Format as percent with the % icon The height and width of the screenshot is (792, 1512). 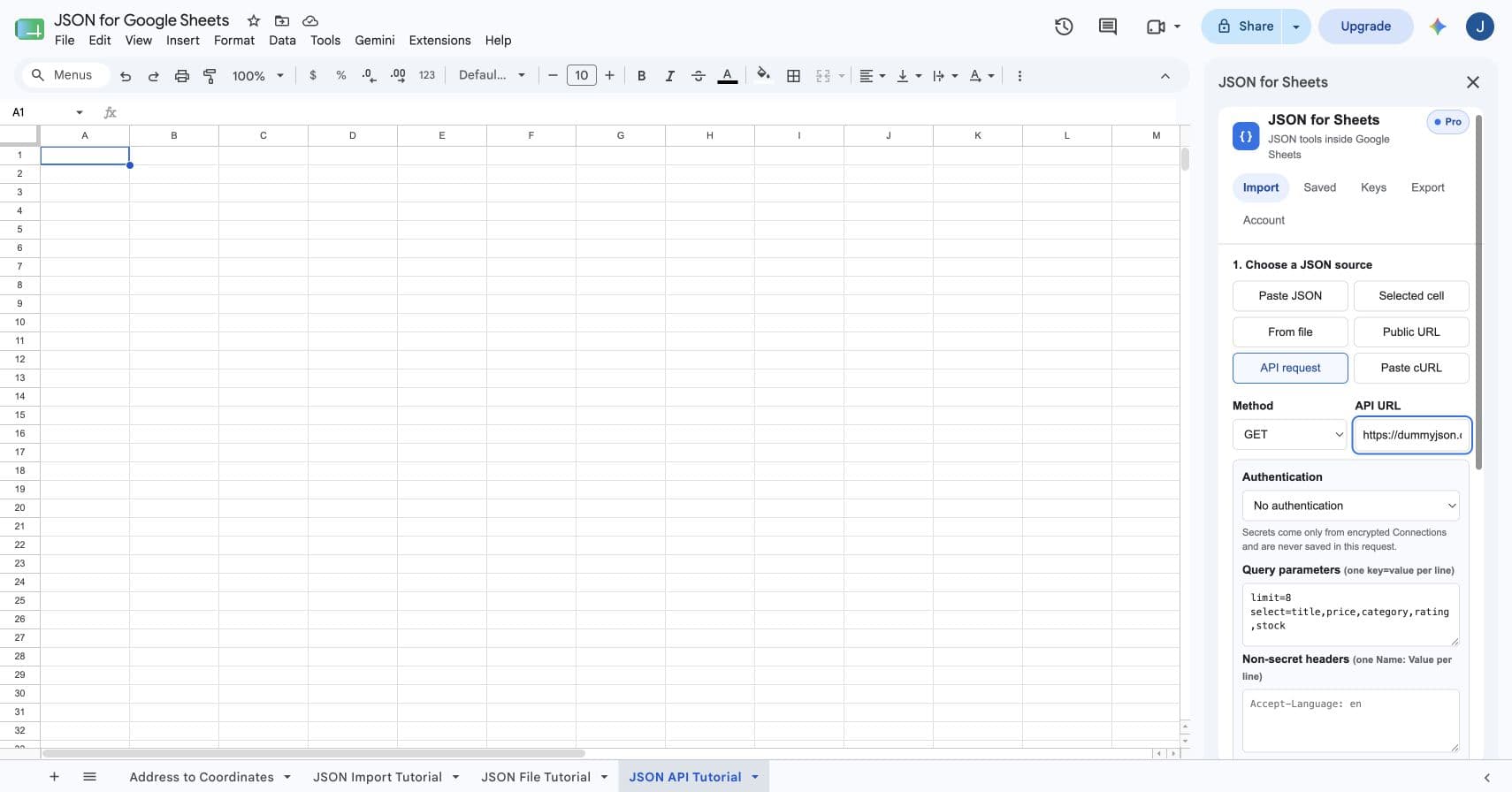(x=341, y=76)
